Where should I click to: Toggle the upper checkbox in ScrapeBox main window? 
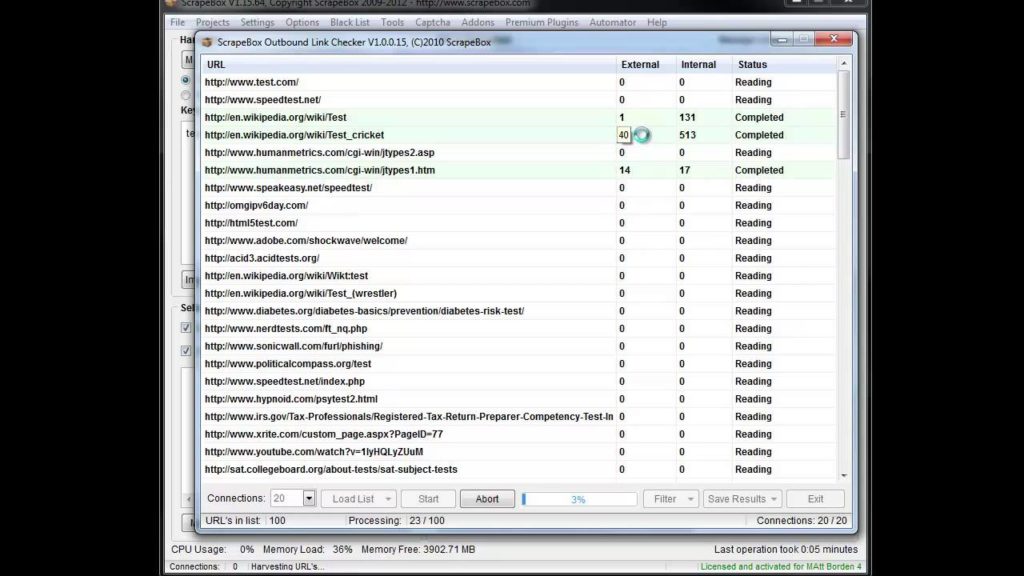[185, 327]
